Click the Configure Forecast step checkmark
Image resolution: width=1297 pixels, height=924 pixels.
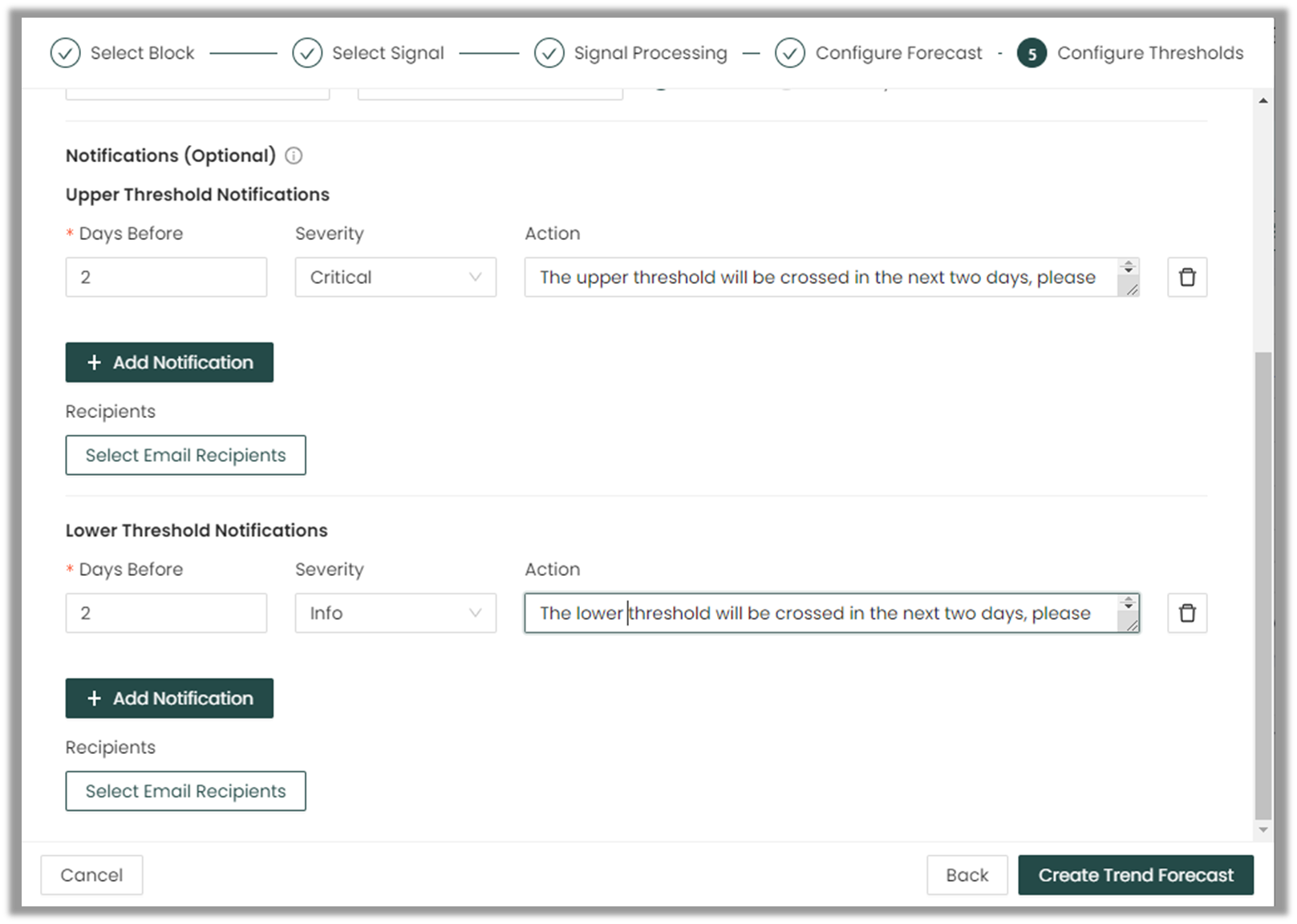pos(790,53)
